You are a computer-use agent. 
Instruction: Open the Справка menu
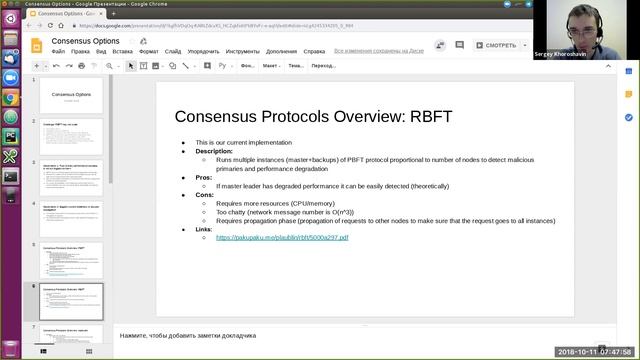[314, 51]
